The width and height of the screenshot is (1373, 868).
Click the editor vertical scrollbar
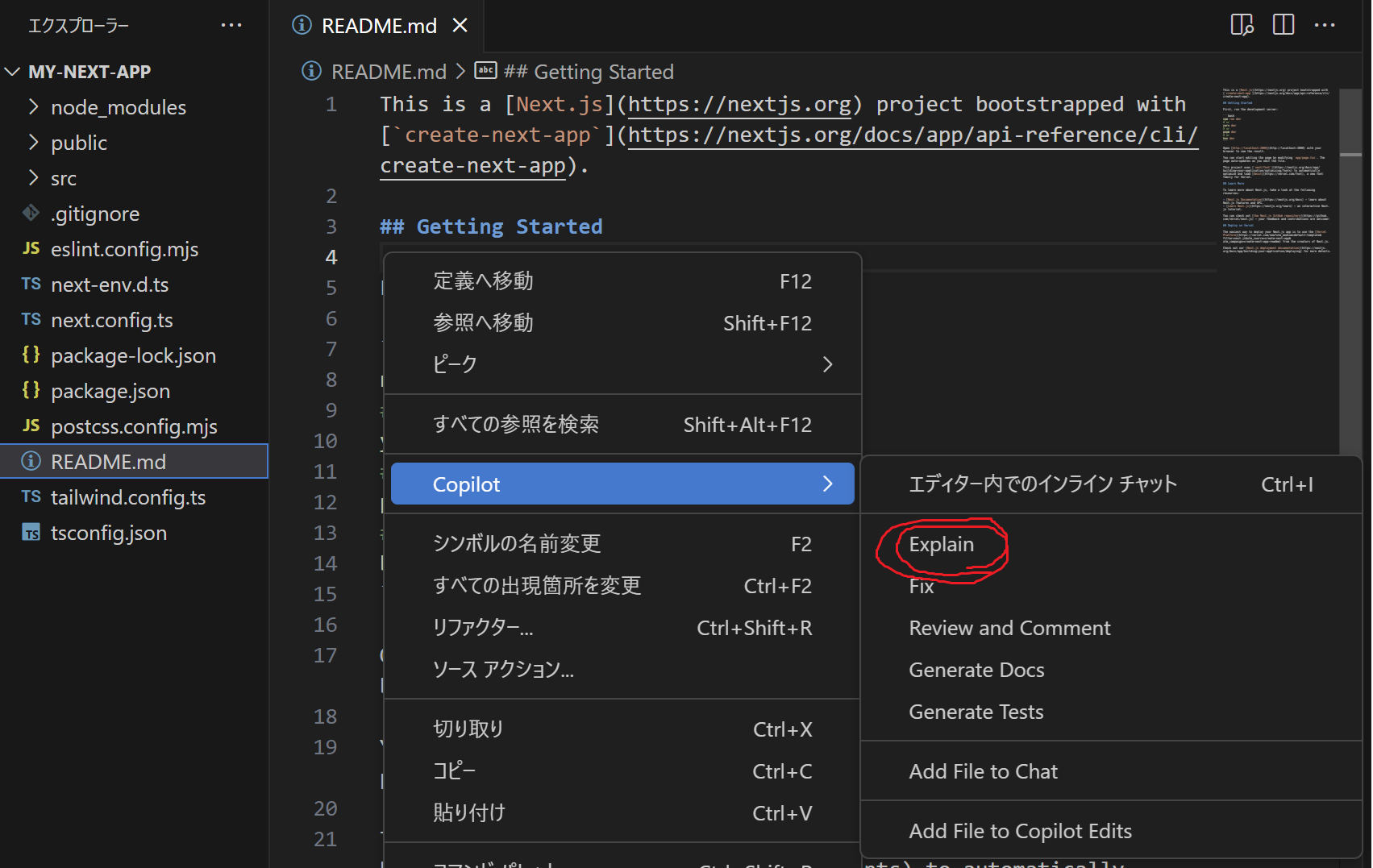(1350, 271)
